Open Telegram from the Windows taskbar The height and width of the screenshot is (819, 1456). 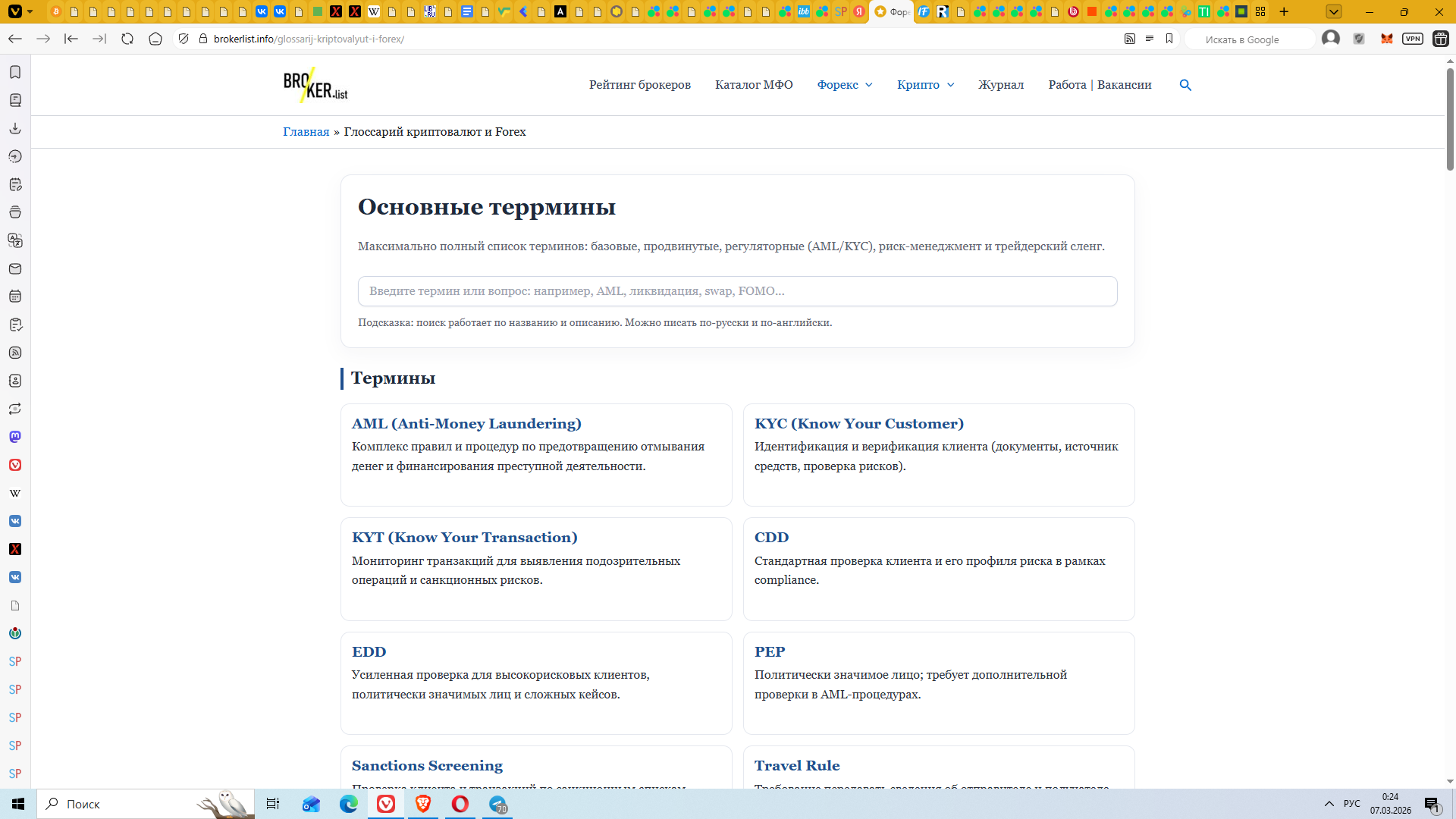[x=498, y=804]
